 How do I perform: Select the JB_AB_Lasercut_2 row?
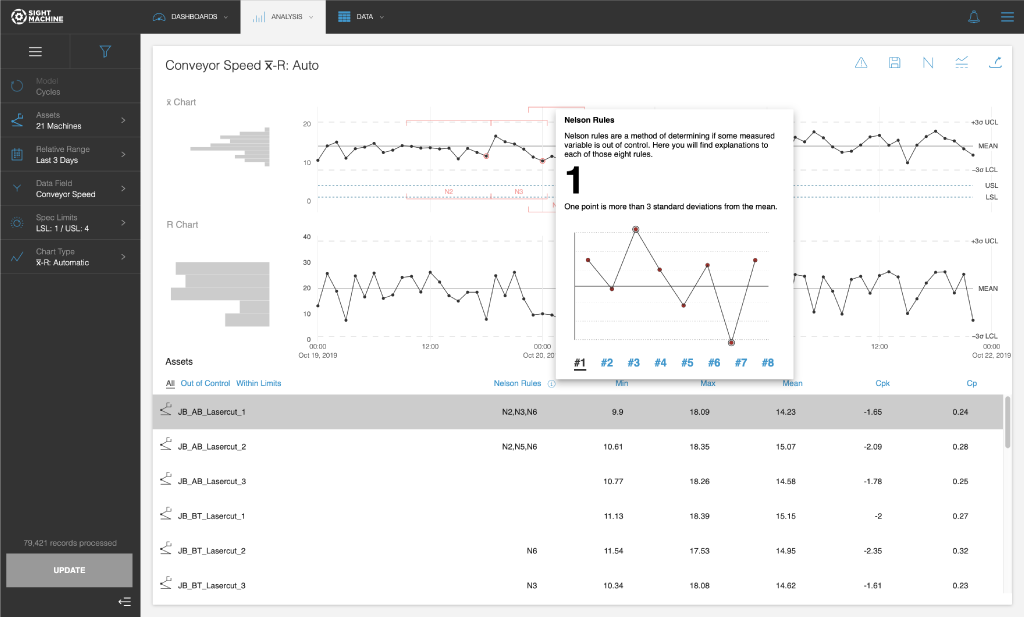(x=577, y=447)
